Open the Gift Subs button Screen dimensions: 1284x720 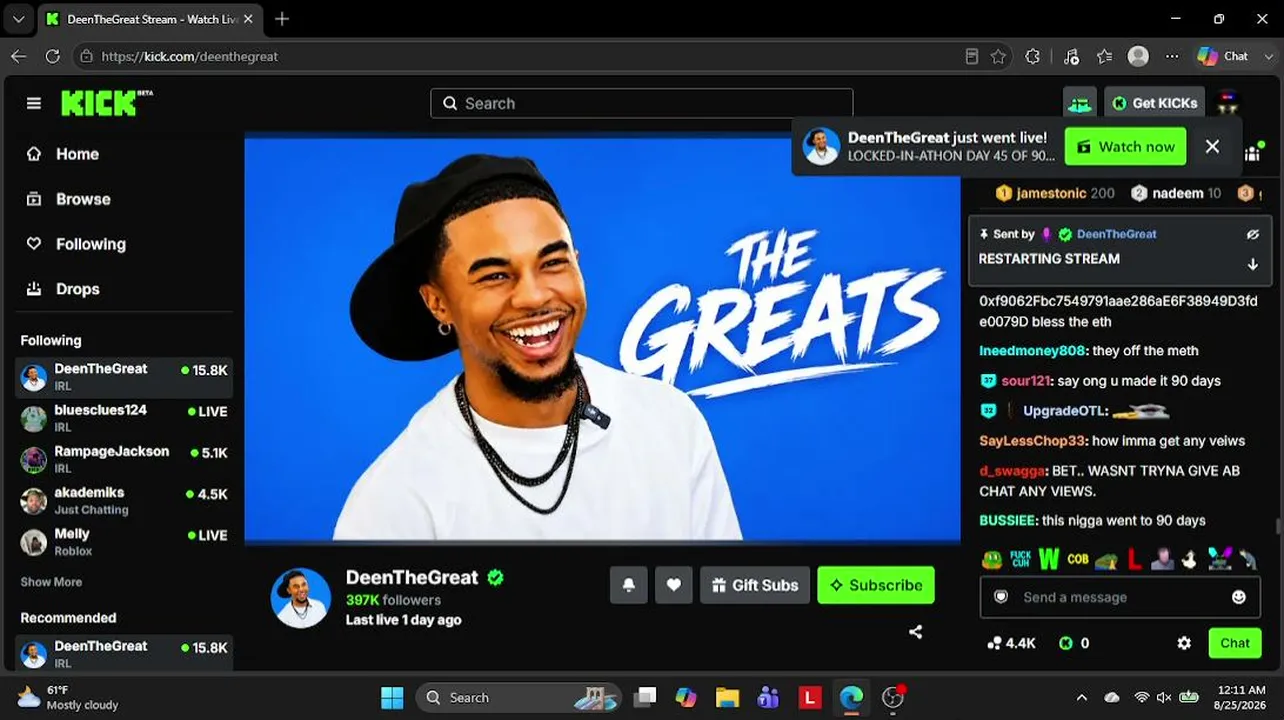[x=755, y=585]
